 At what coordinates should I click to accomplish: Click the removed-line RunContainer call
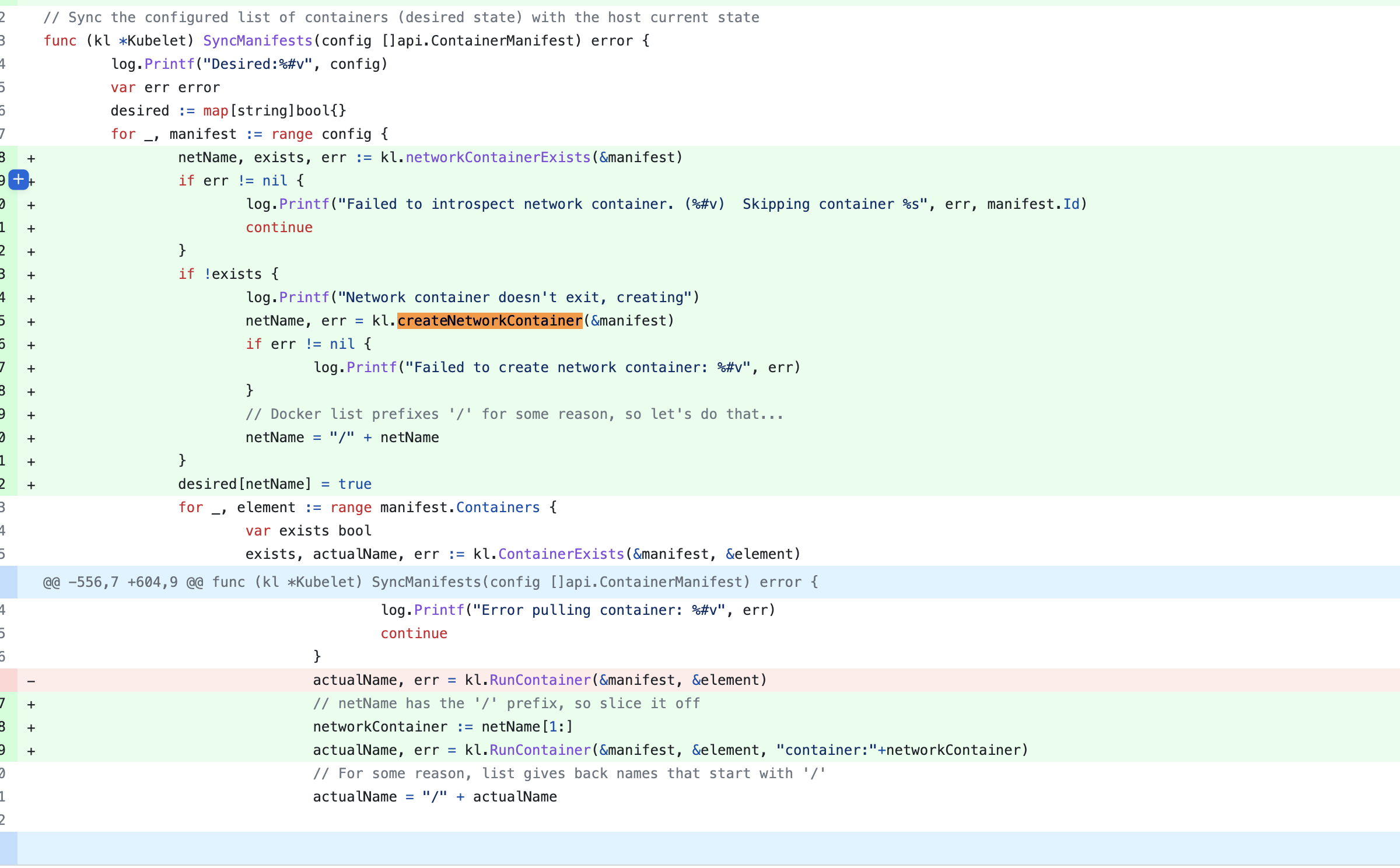pos(540,680)
